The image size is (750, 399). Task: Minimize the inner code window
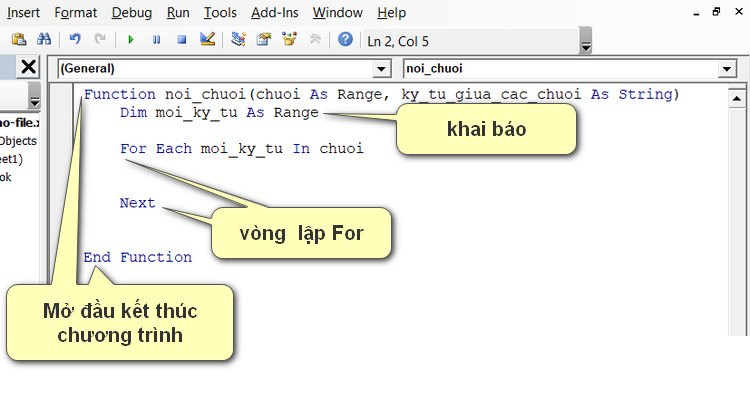[x=696, y=14]
